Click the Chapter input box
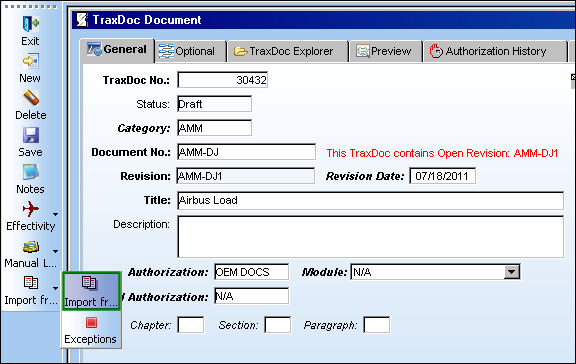This screenshot has height=364, width=576. click(x=191, y=325)
